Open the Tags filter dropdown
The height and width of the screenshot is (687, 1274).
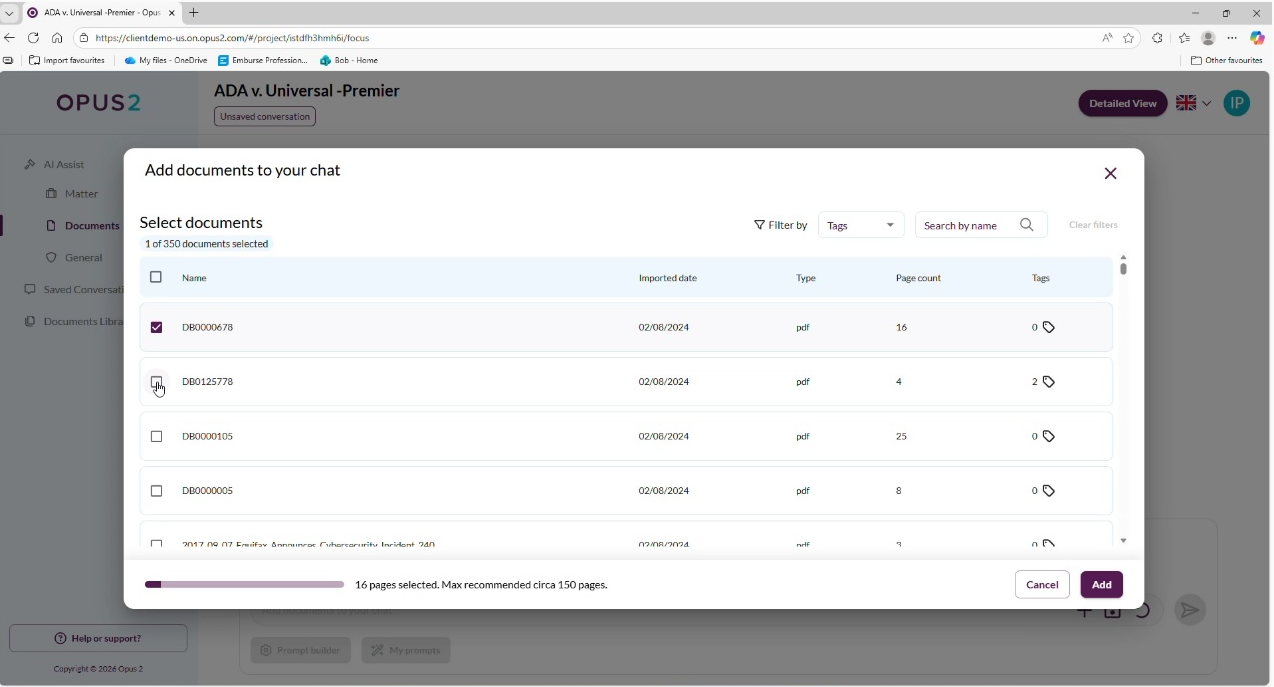(x=860, y=225)
